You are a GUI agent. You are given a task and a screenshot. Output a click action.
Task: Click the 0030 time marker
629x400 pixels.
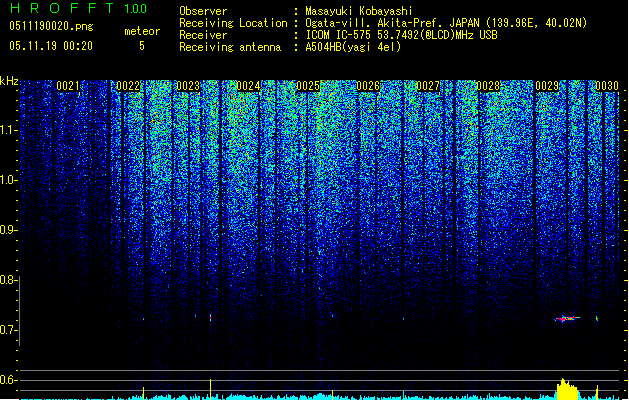[x=607, y=86]
